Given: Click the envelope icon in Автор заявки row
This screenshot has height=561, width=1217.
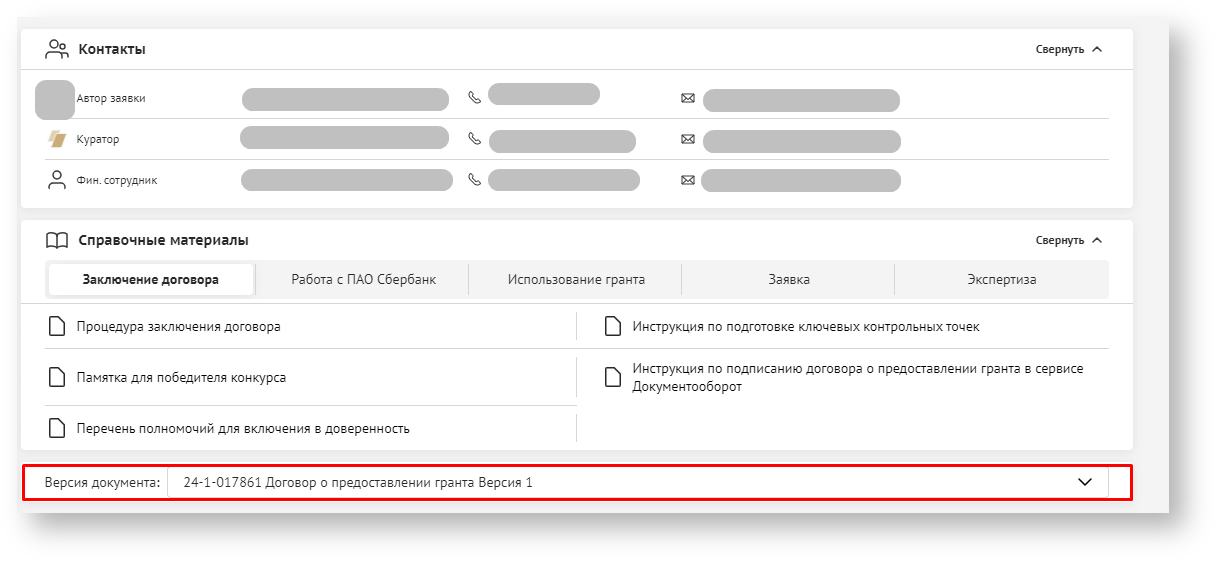Looking at the screenshot, I should point(687,98).
